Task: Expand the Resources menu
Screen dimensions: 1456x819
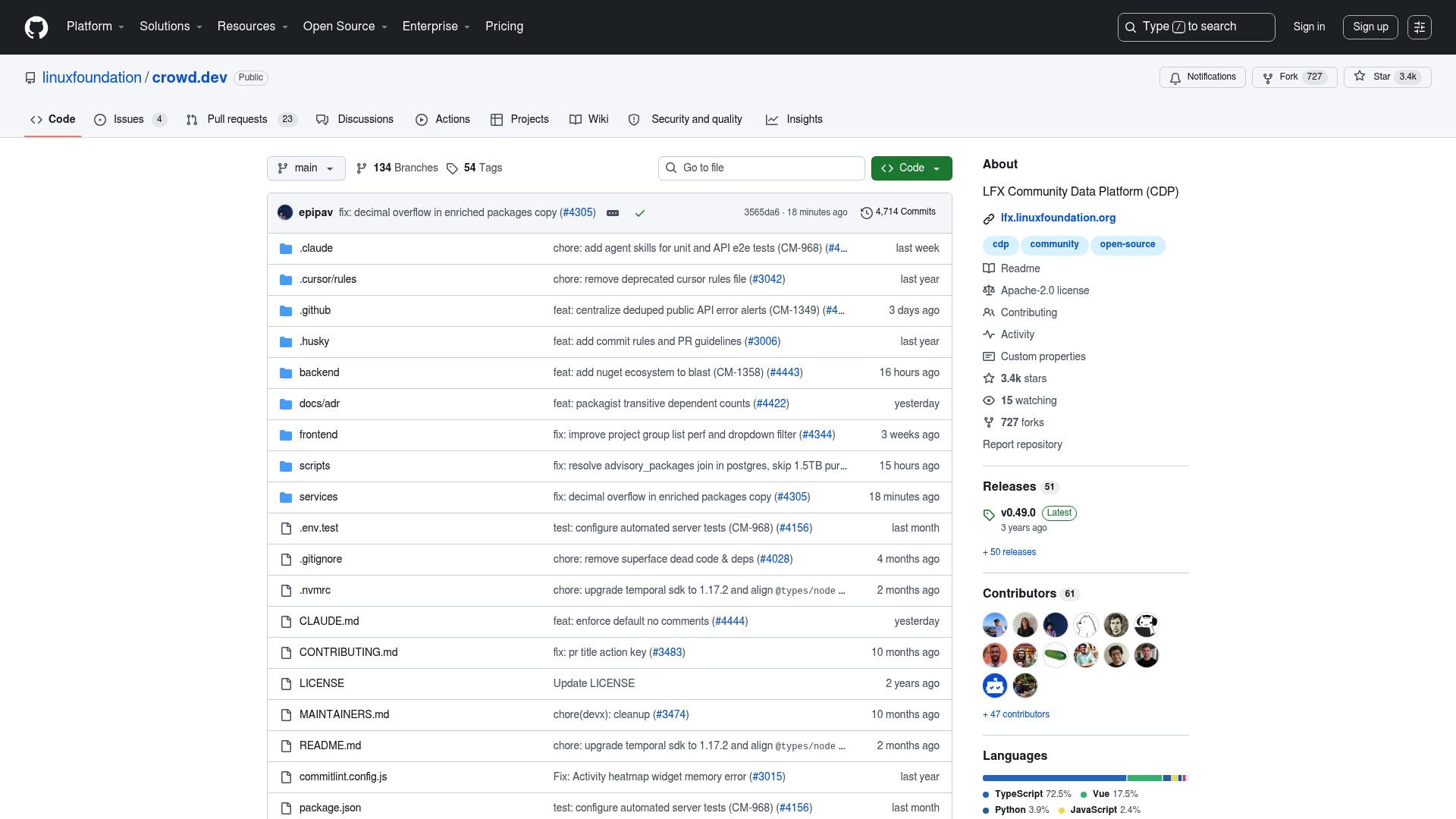Action: pyautogui.click(x=253, y=27)
